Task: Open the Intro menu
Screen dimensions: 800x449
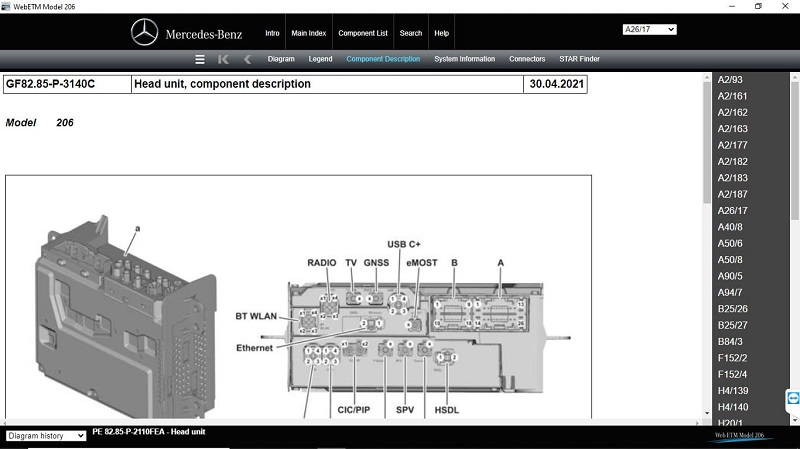Action: pos(272,33)
